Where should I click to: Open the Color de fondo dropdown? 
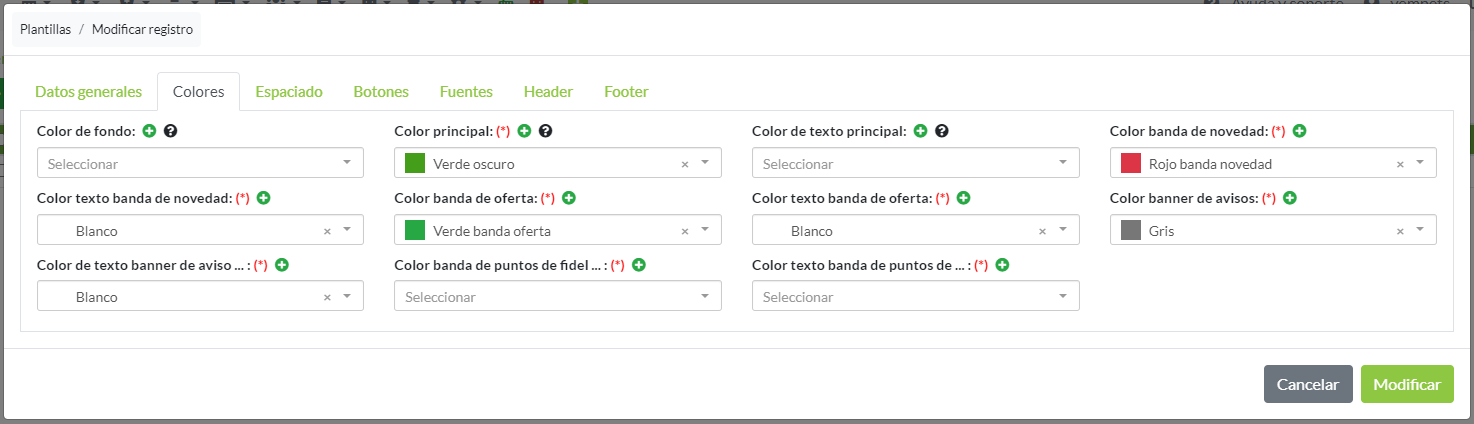click(x=200, y=163)
